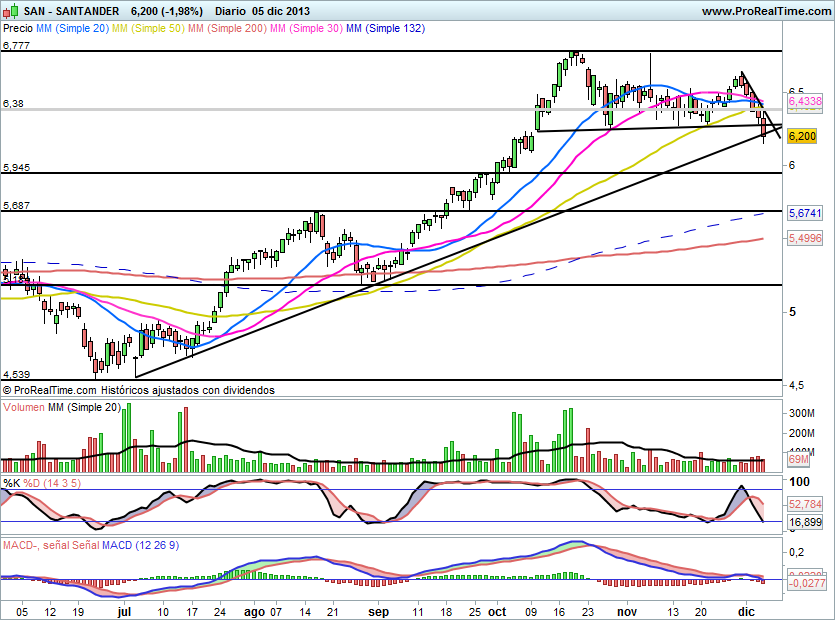Click the Precio panel label
This screenshot has height=620, width=835.
click(x=18, y=28)
